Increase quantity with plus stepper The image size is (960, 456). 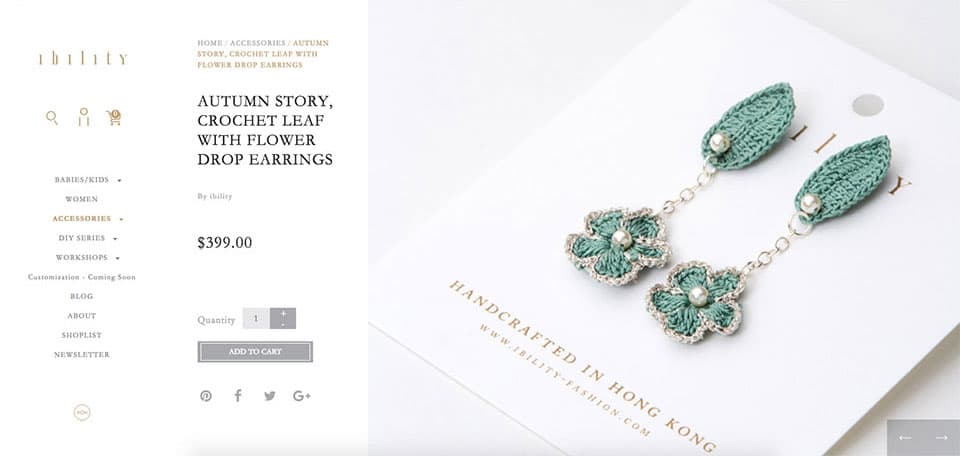[x=283, y=313]
